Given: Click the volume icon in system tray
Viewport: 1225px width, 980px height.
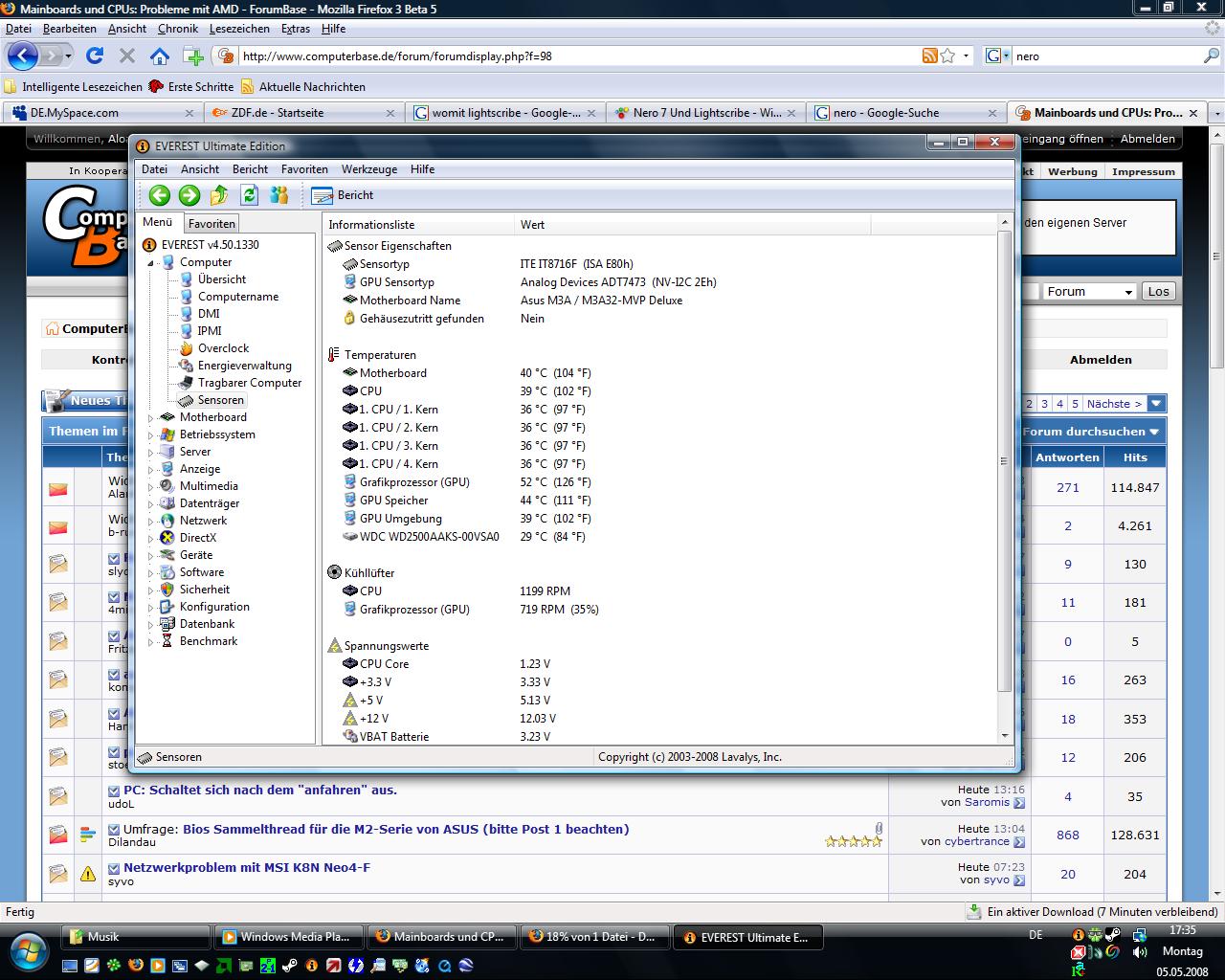Looking at the screenshot, I should [x=1140, y=953].
